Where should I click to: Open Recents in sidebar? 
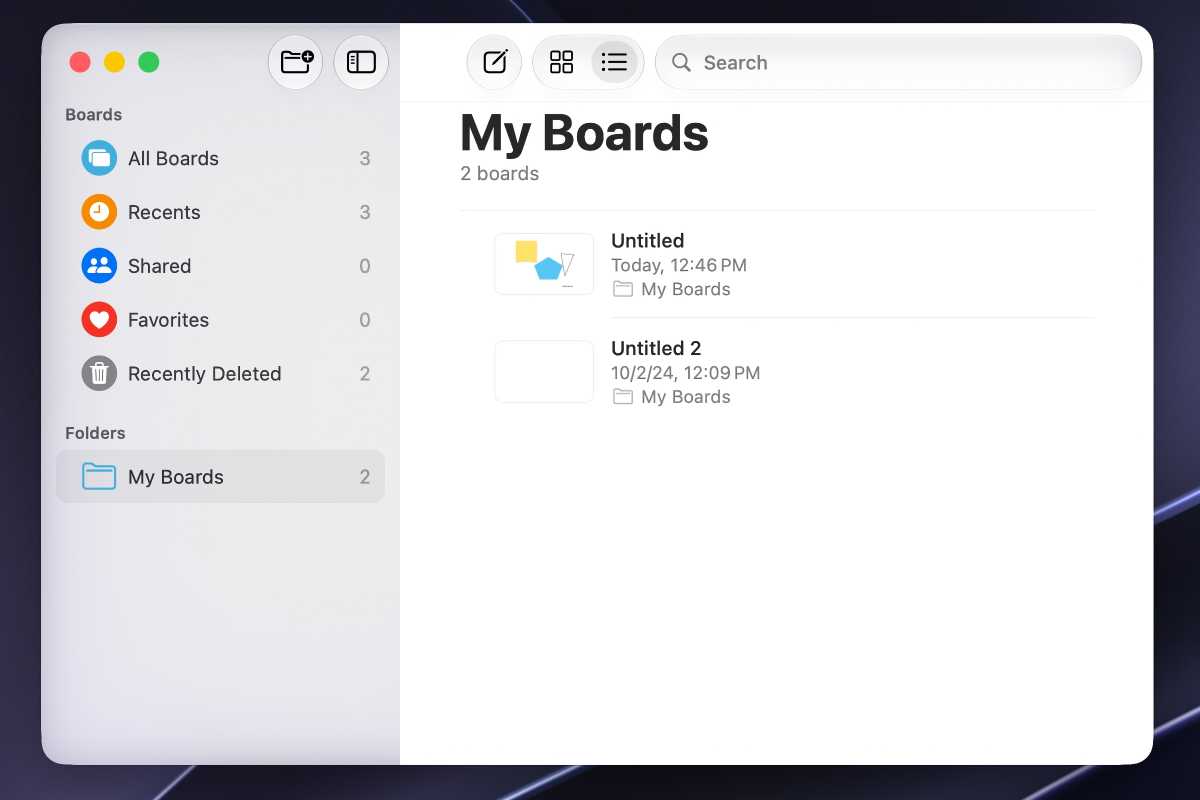[x=220, y=212]
